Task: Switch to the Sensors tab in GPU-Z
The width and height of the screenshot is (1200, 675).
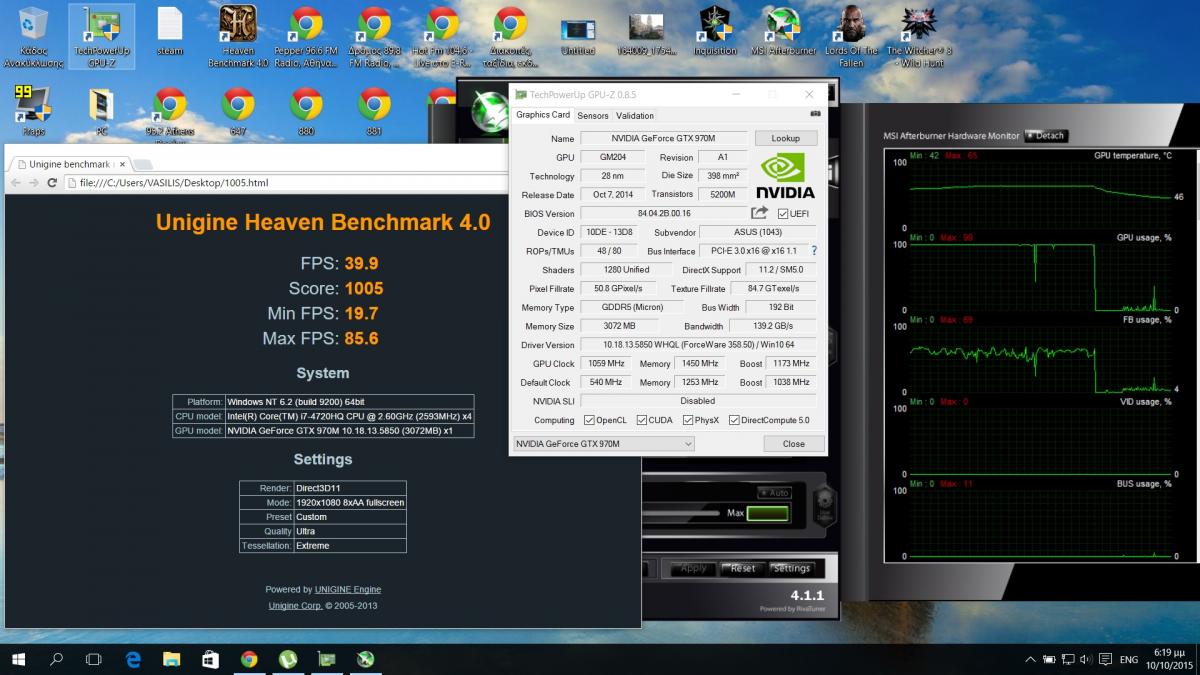Action: pyautogui.click(x=593, y=116)
